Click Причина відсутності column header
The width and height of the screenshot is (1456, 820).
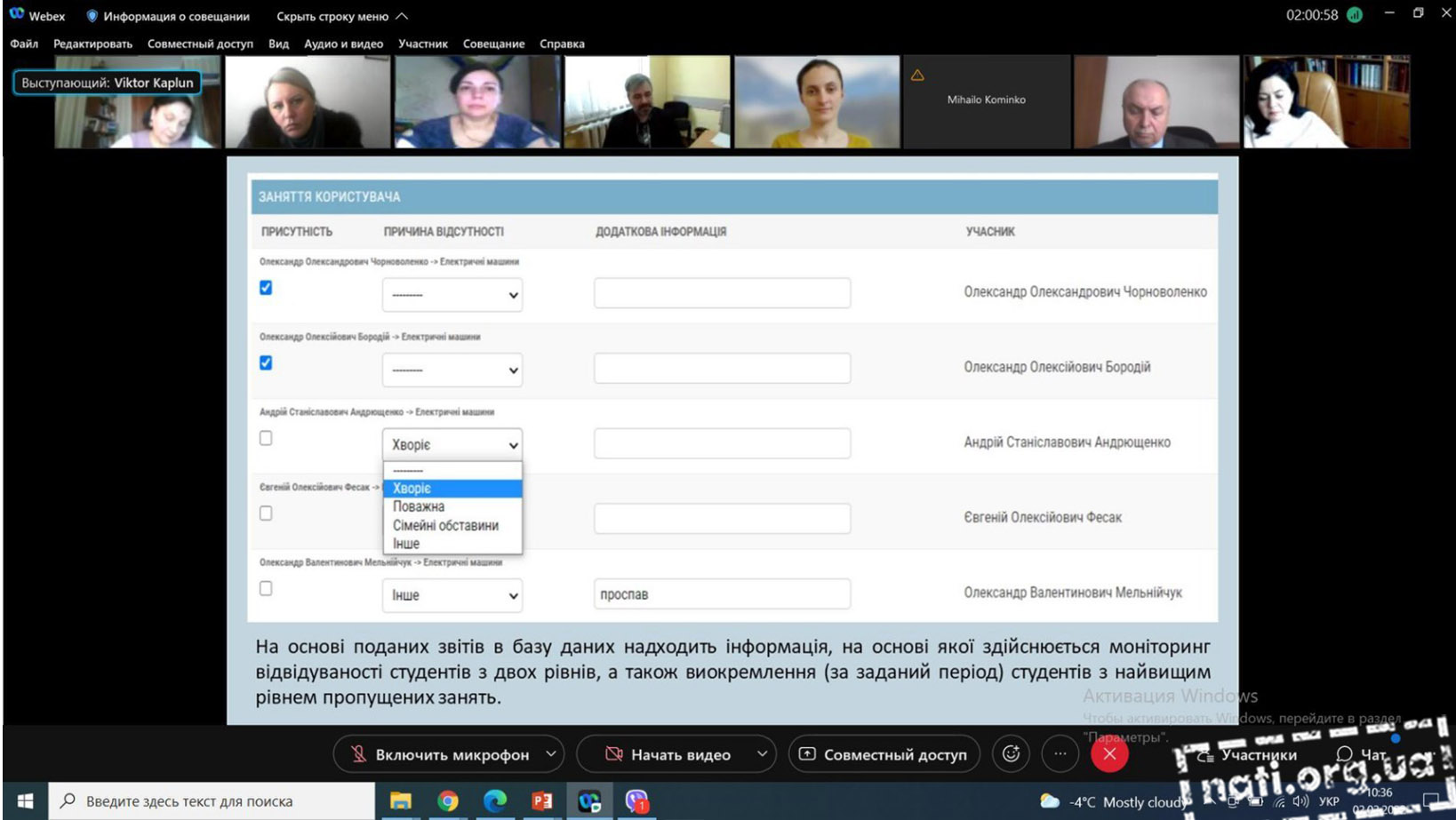pos(444,231)
